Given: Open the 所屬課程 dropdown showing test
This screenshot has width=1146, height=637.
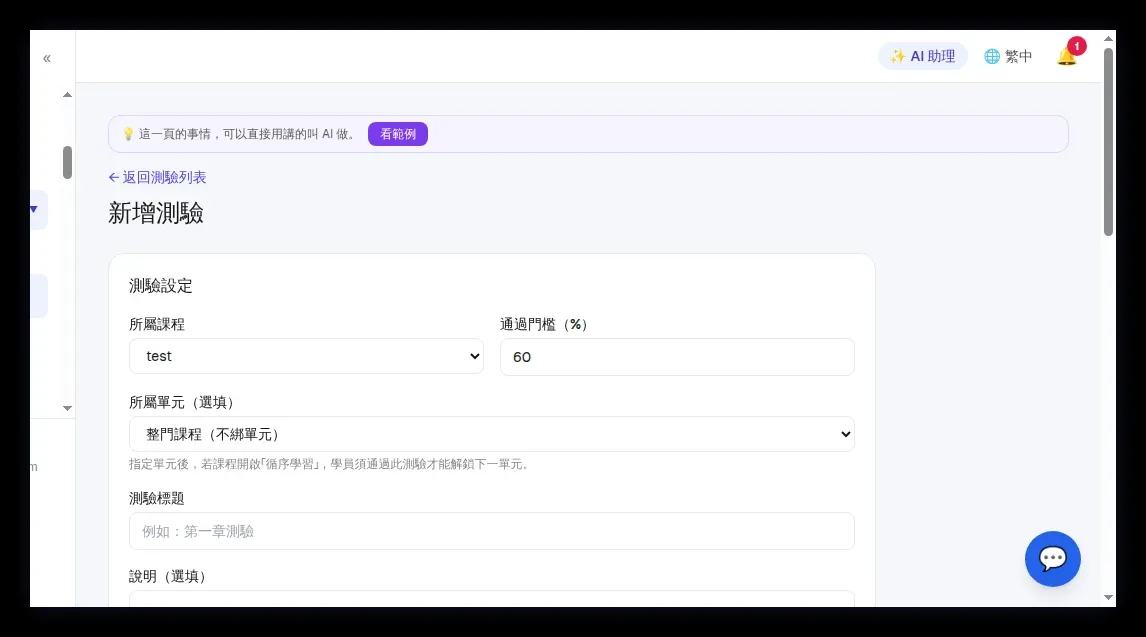Looking at the screenshot, I should pos(306,356).
